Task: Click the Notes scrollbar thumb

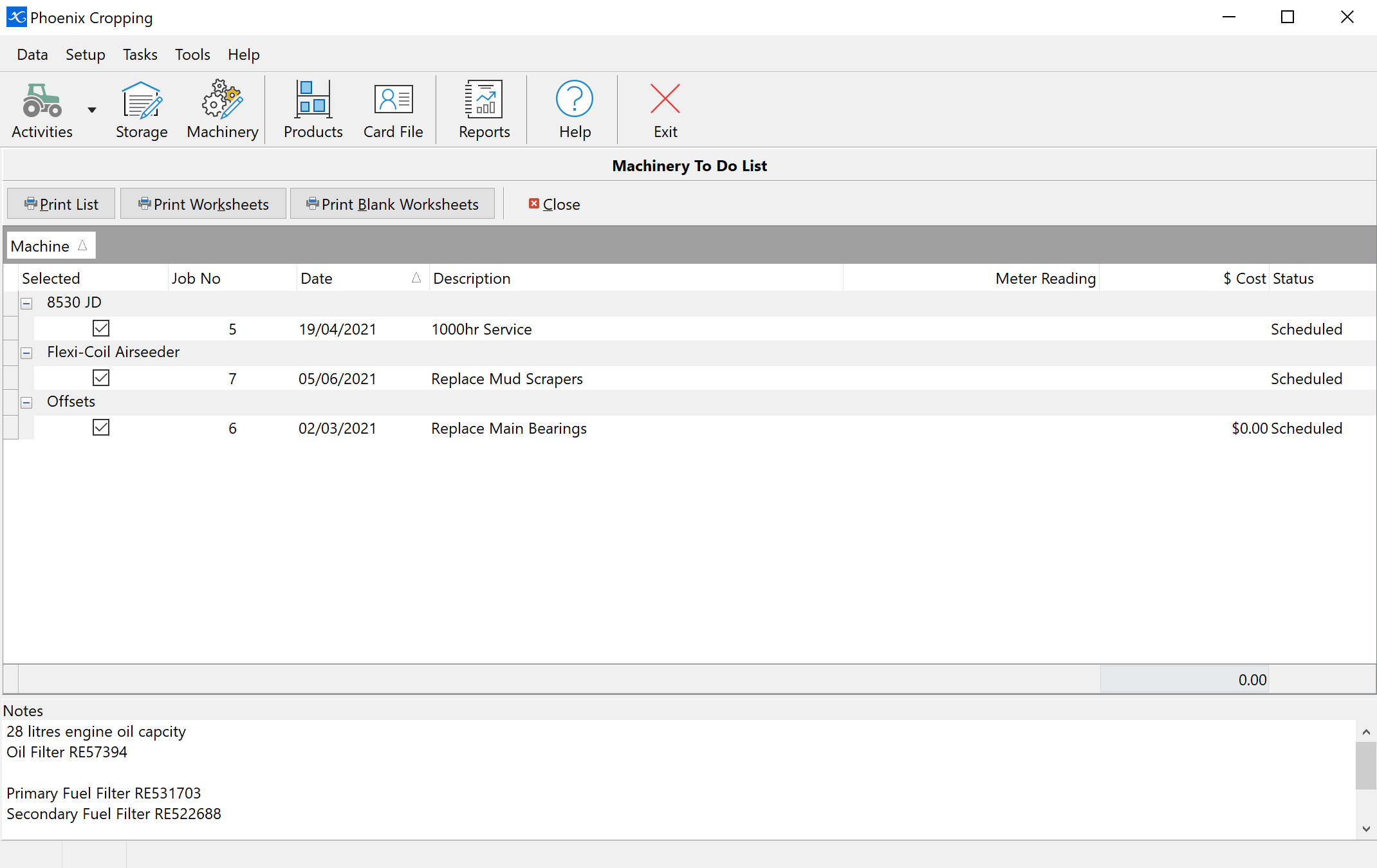Action: (1366, 766)
